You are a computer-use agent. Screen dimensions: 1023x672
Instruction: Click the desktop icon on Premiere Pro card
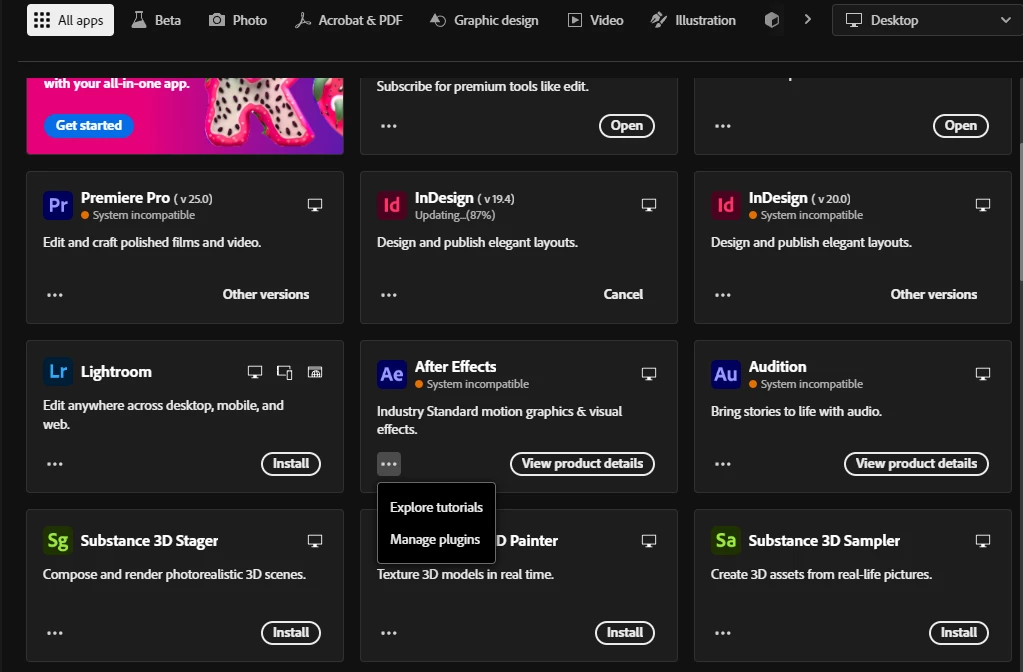click(314, 205)
